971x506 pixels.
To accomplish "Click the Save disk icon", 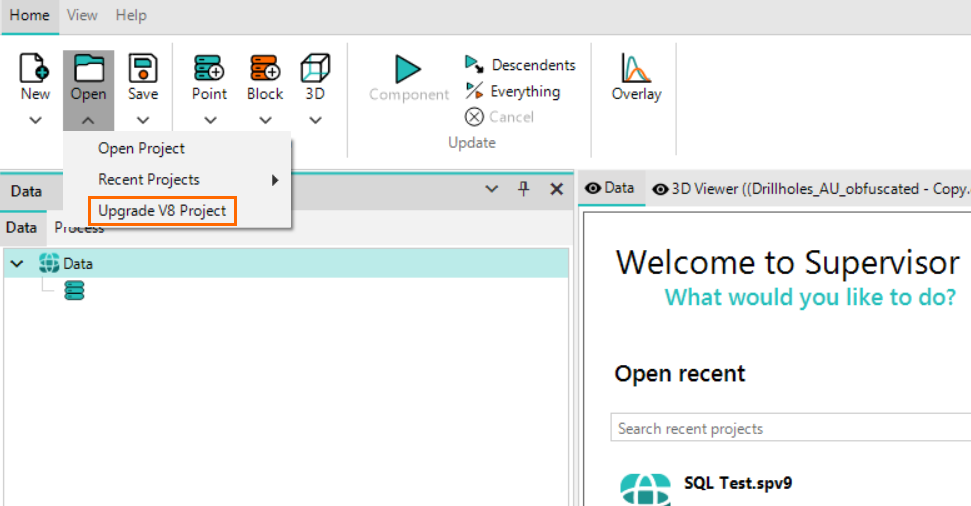I will (x=143, y=68).
